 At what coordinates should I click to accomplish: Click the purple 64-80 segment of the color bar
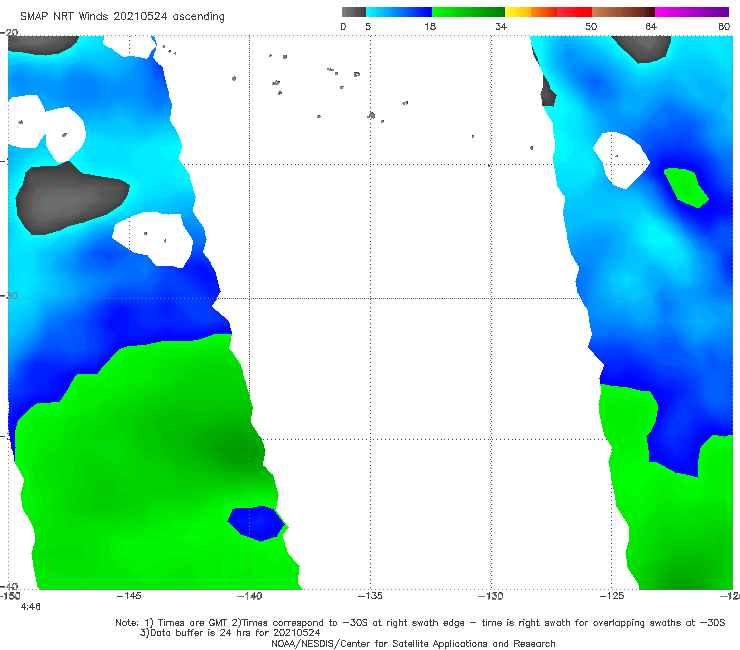[x=691, y=12]
